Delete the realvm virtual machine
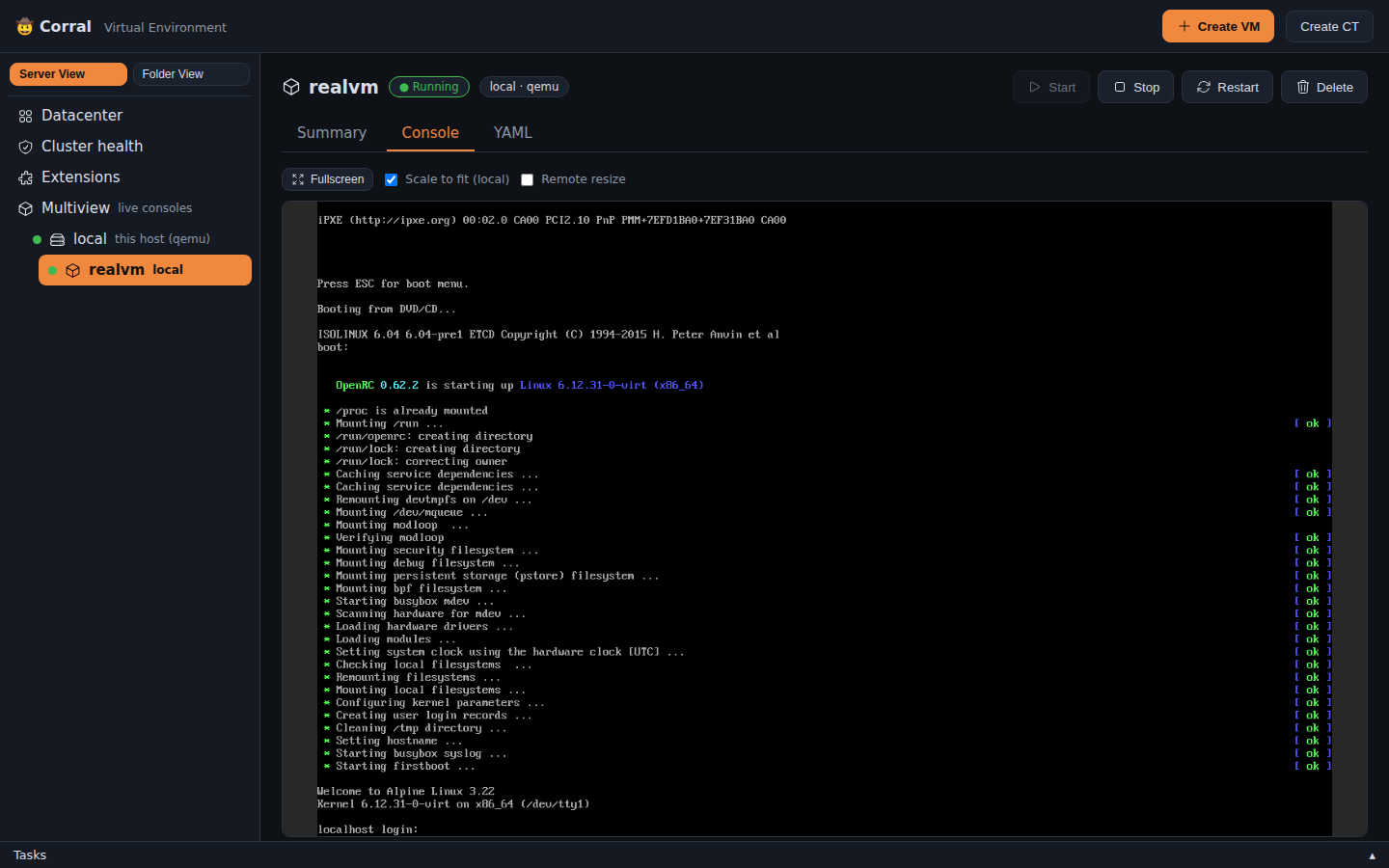Screen dimensions: 1389x868 pyautogui.click(x=1324, y=87)
